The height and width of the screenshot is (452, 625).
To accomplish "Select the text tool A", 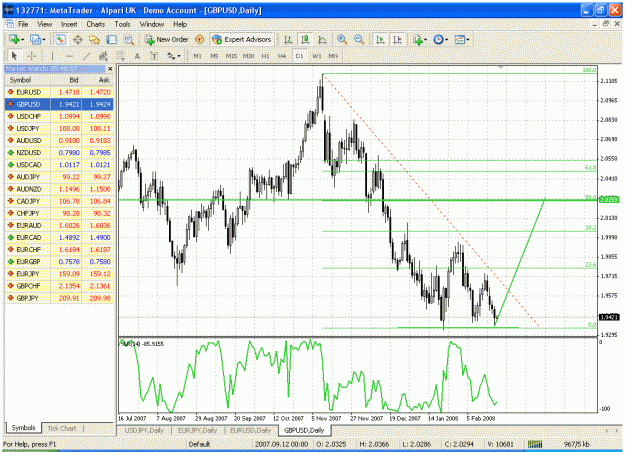I will pos(137,56).
